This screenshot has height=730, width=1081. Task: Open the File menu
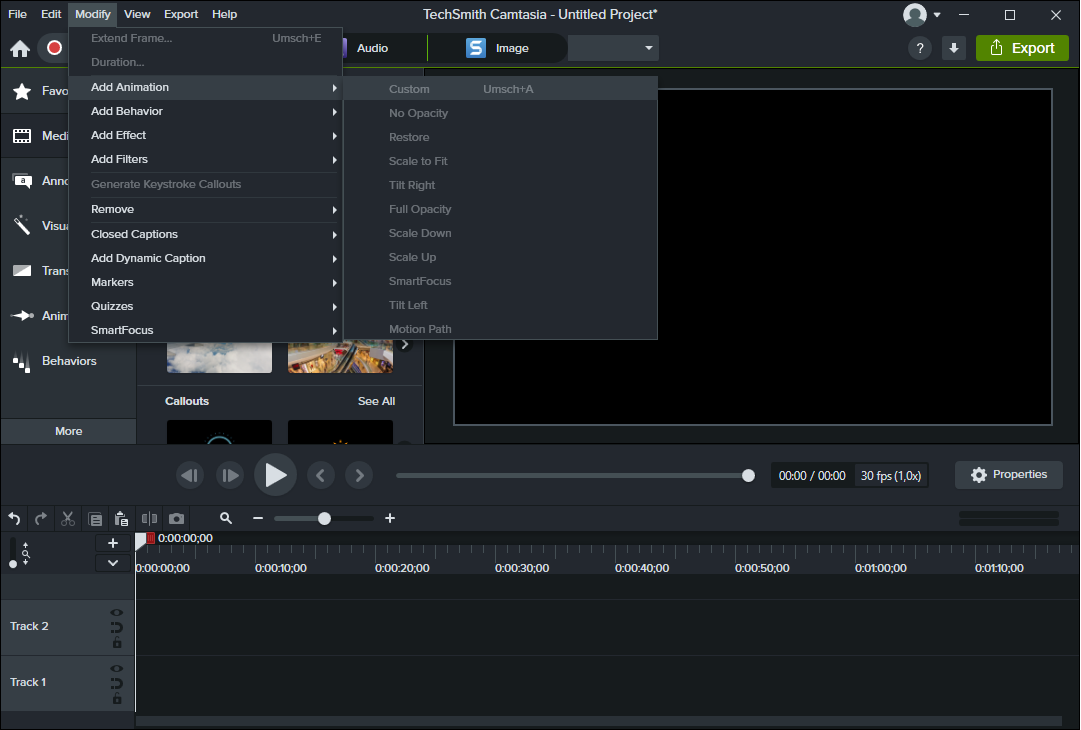point(18,14)
